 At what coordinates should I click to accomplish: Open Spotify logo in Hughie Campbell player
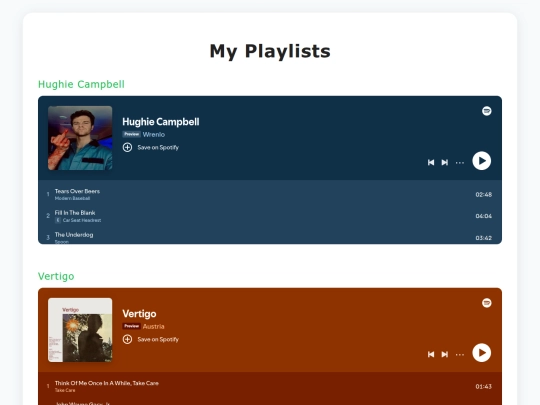pyautogui.click(x=487, y=111)
